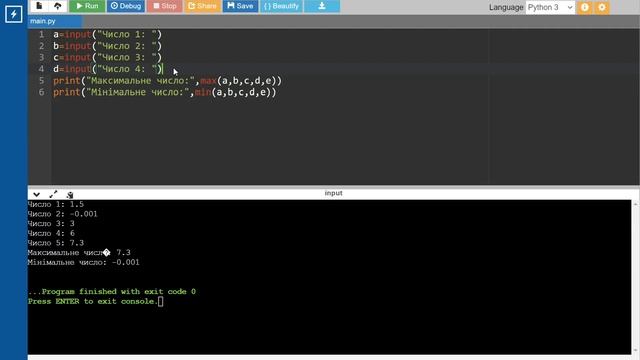Select the main.py tab

tap(55, 21)
